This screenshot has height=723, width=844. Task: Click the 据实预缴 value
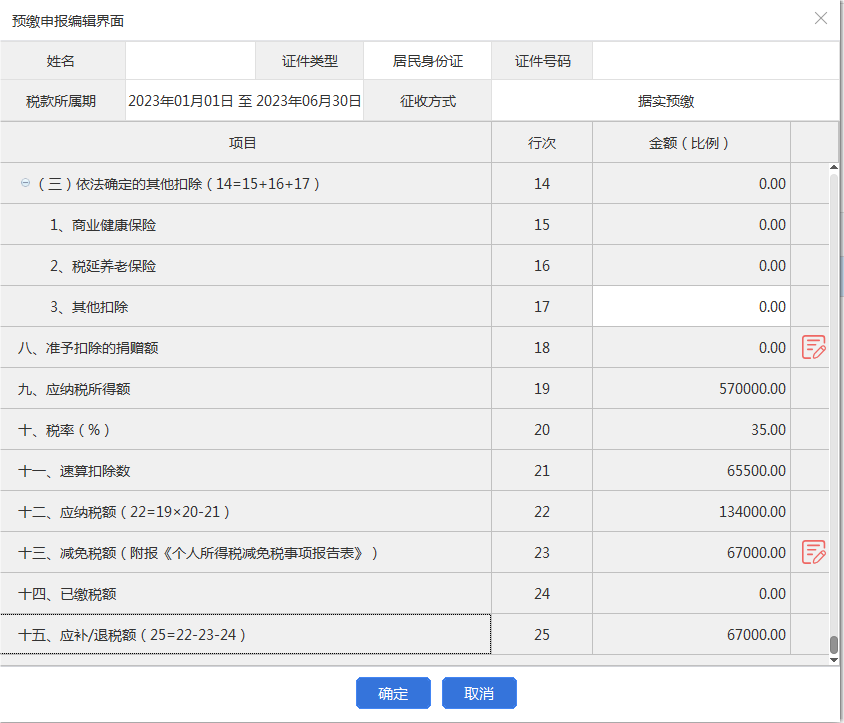pos(665,101)
